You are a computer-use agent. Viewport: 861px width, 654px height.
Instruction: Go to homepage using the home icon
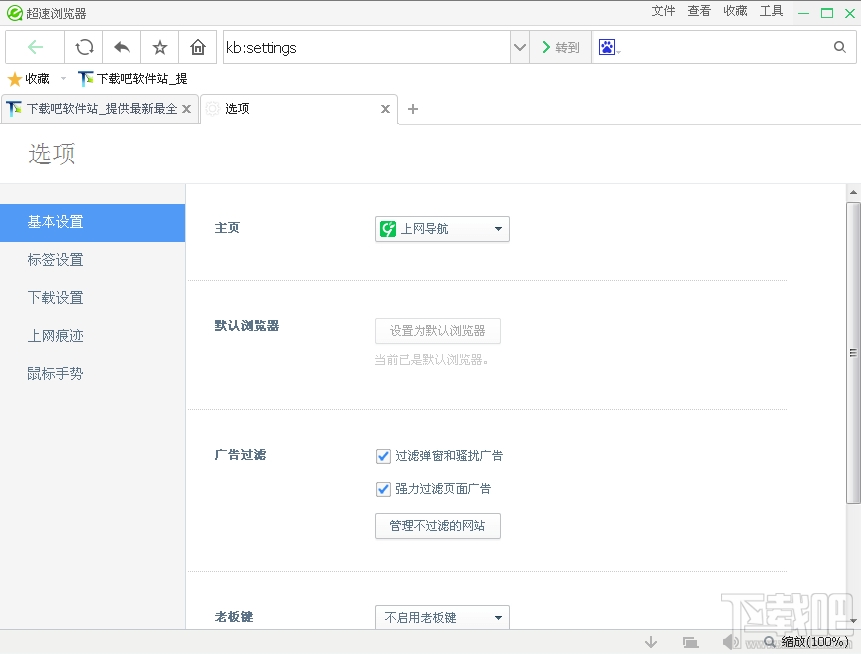(197, 47)
